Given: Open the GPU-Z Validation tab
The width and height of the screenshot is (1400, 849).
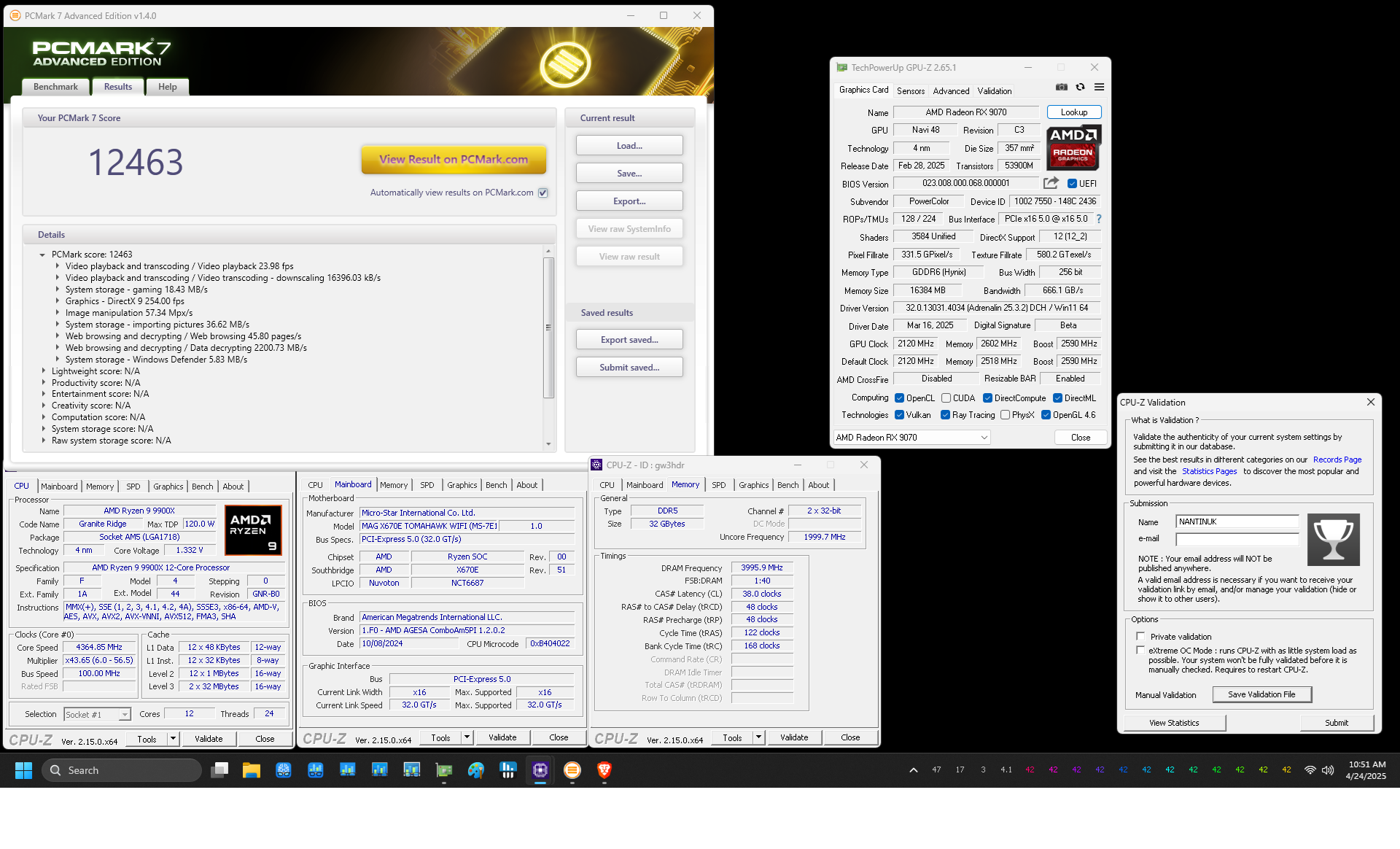Looking at the screenshot, I should [994, 91].
